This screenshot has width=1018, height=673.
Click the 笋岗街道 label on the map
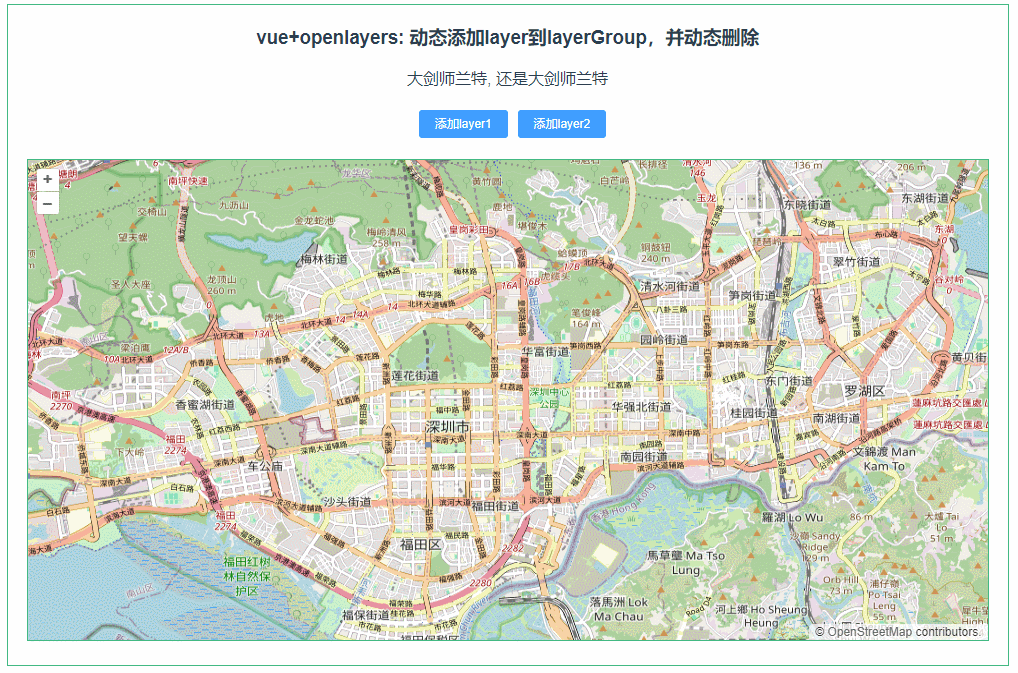coord(752,295)
